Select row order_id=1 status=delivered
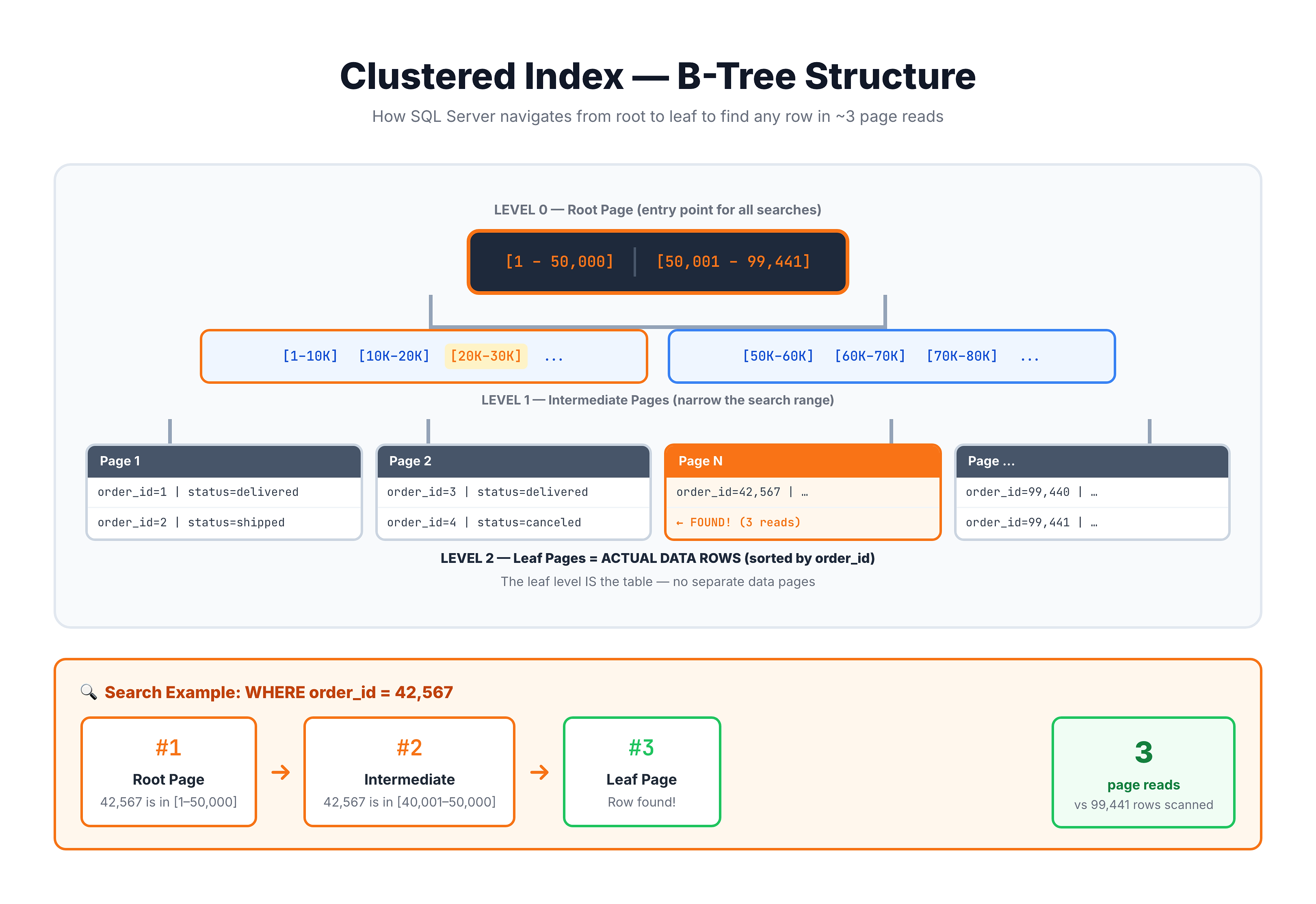1316x904 pixels. click(x=224, y=492)
